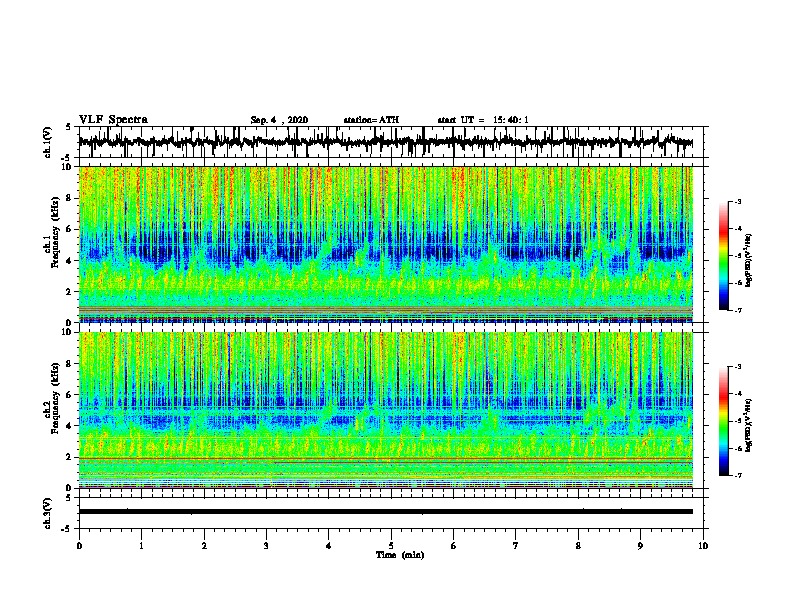
Task: Click the ch.1 spectrogram panel
Action: tap(385, 244)
